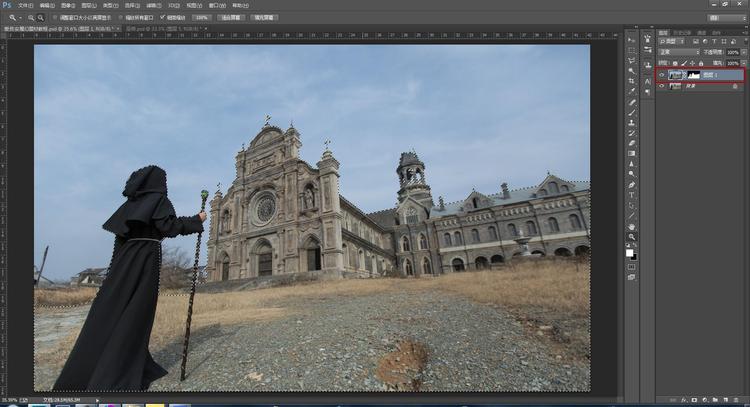The image size is (750, 407).
Task: Open the zoom tool preset picker arrow
Action: tap(20, 18)
